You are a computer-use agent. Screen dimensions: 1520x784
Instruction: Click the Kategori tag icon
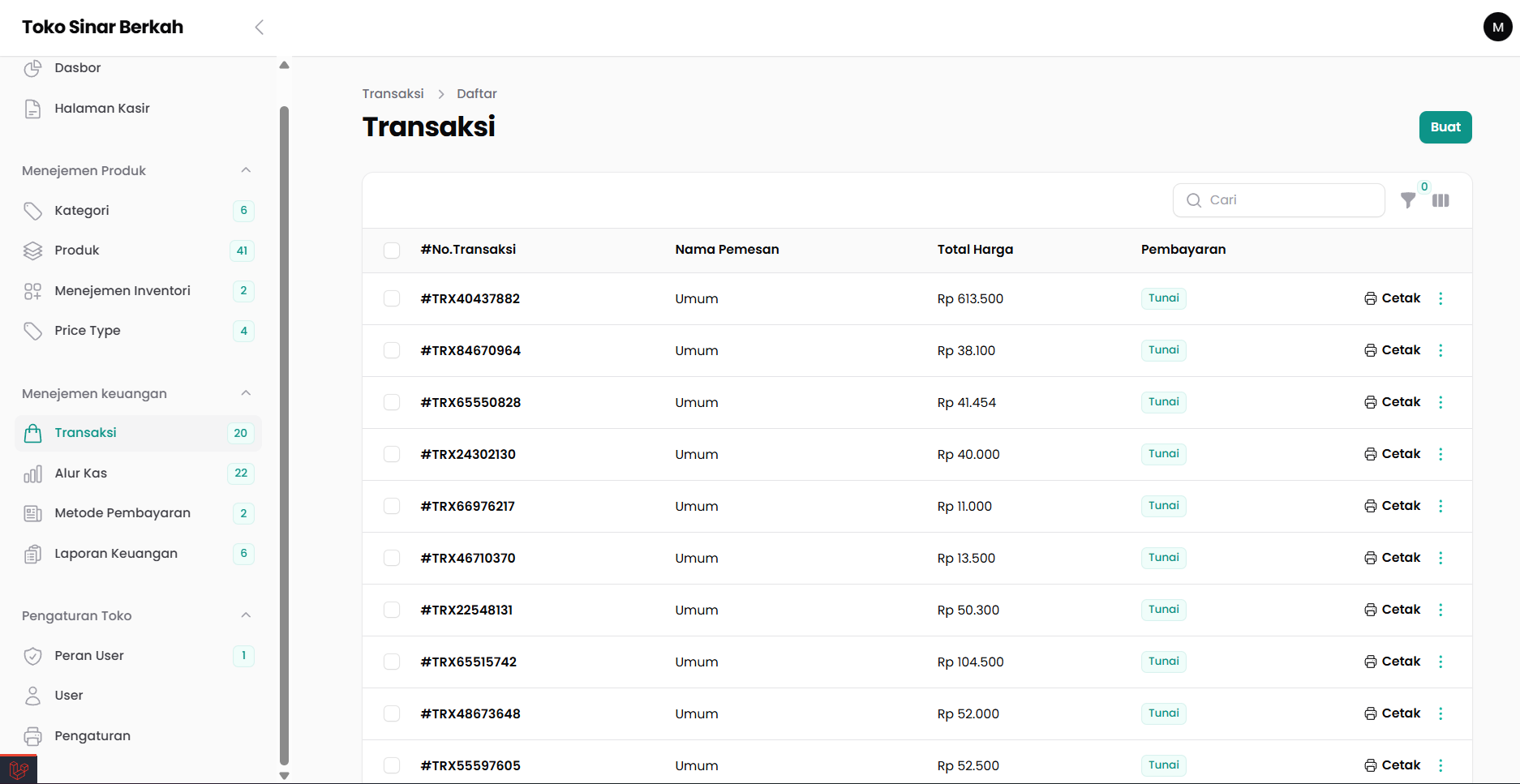pyautogui.click(x=32, y=211)
